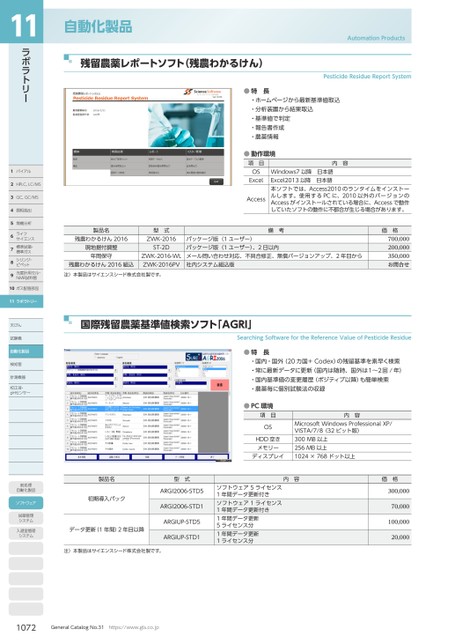The width and height of the screenshot is (455, 644).
Task: Click price 700,000
Action: 398,239
